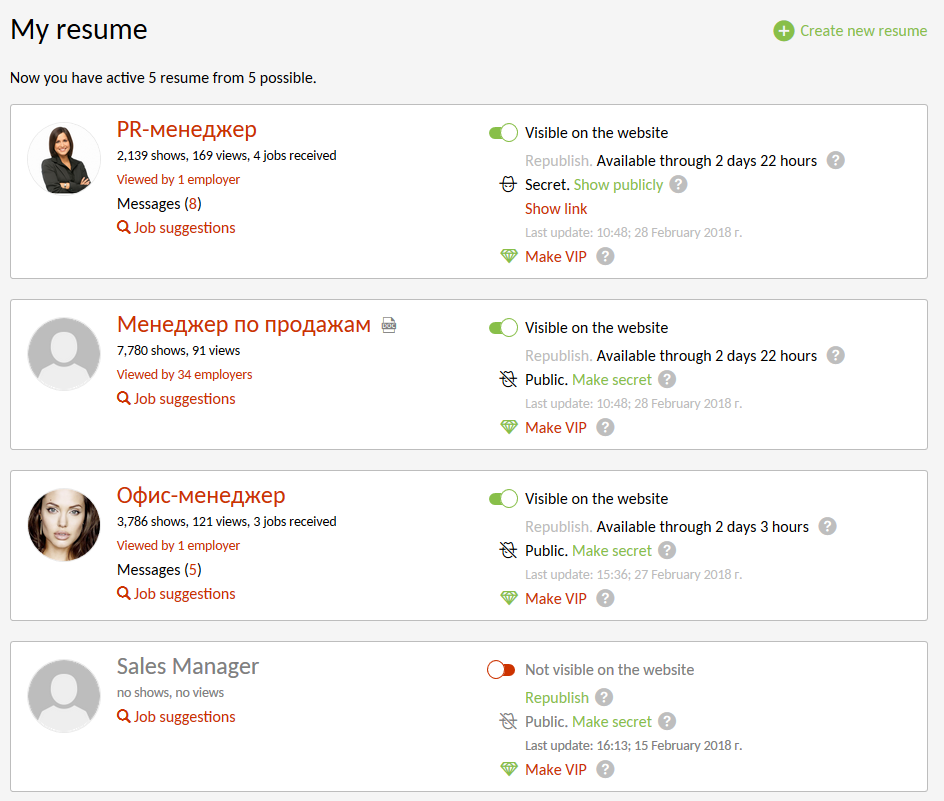This screenshot has height=801, width=944.
Task: Turn off Офис-менеджер visibility switch
Action: click(503, 499)
